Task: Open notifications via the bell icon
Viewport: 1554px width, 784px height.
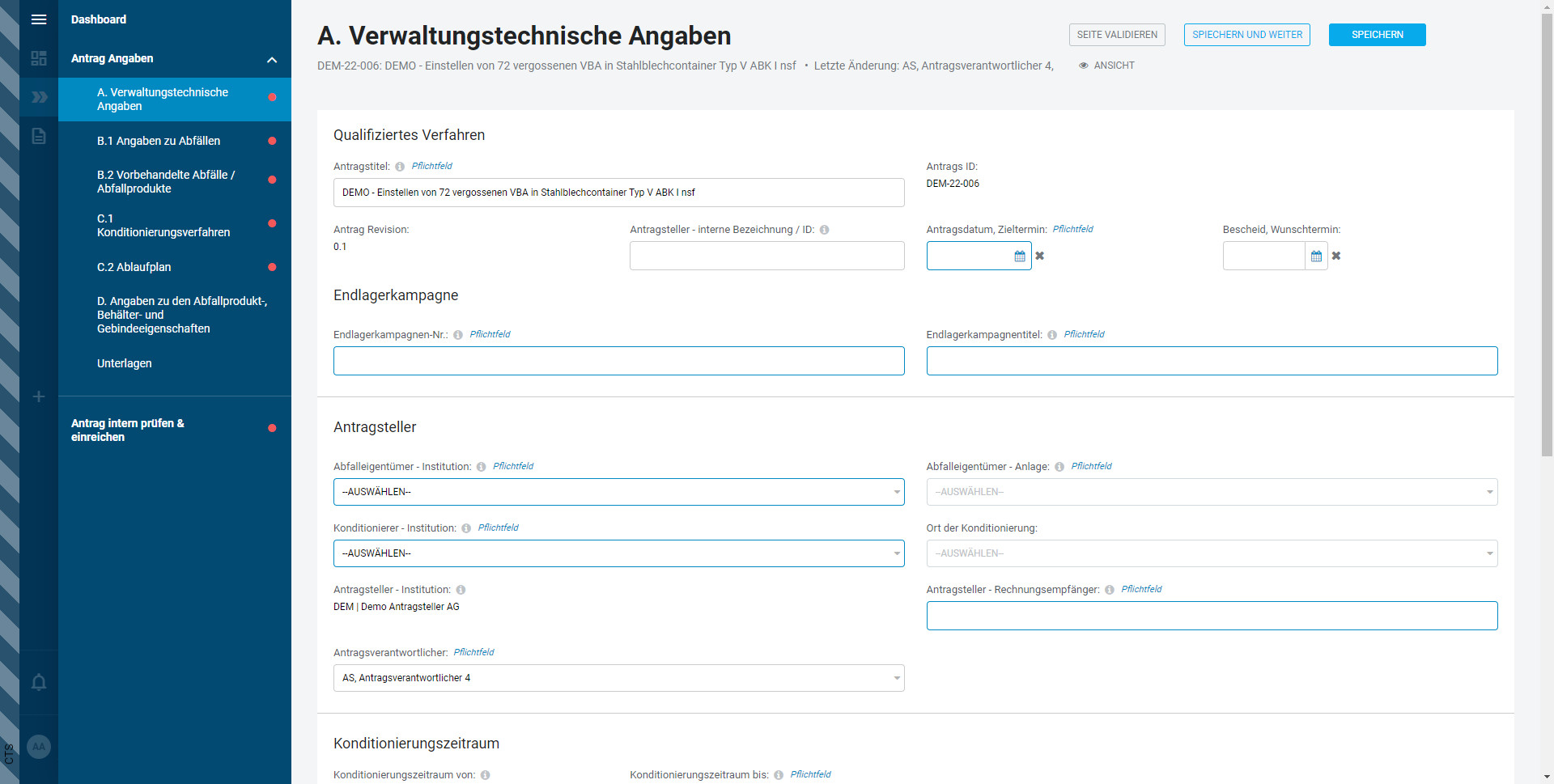Action: tap(38, 683)
